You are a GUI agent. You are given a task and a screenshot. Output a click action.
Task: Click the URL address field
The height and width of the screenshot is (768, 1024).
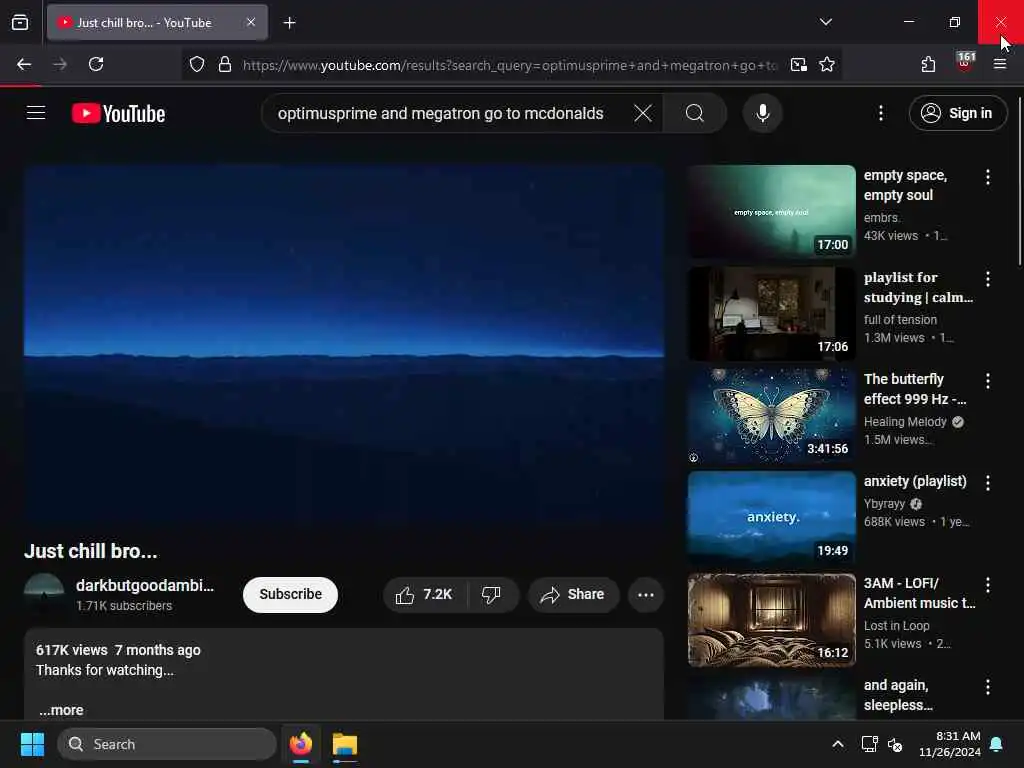[x=510, y=65]
